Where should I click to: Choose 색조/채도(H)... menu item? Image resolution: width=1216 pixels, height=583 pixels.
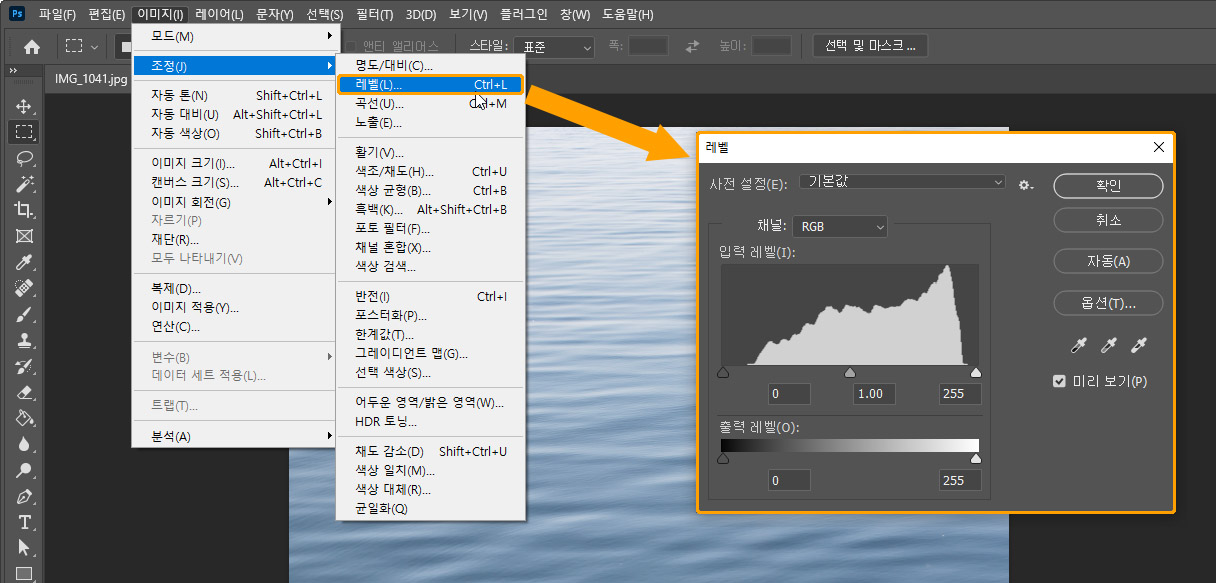point(430,172)
